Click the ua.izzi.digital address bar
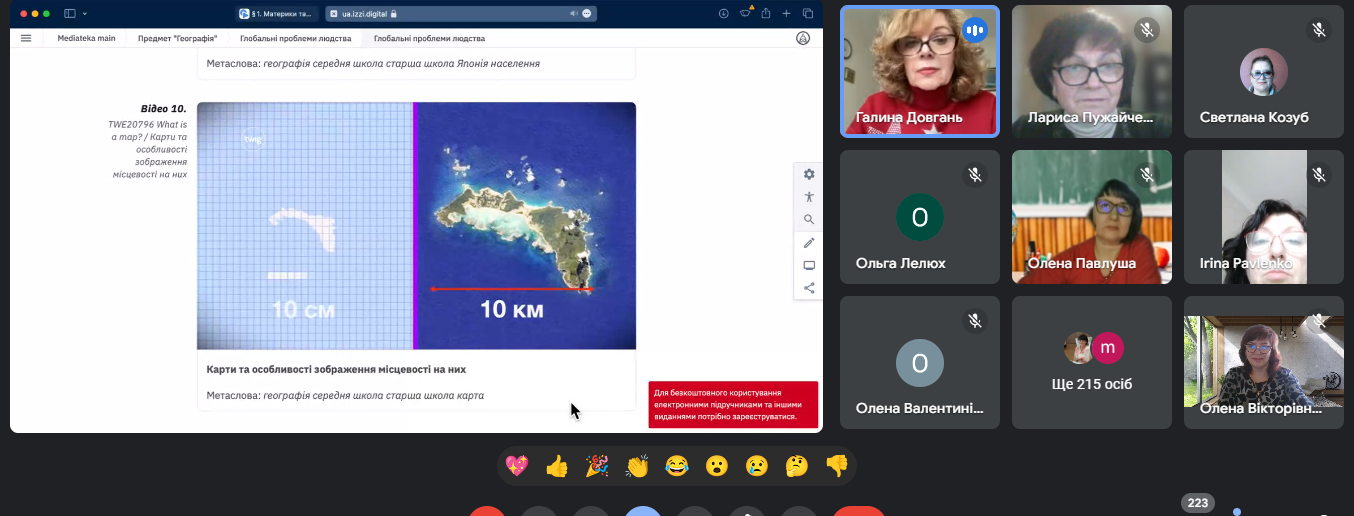 click(x=461, y=14)
